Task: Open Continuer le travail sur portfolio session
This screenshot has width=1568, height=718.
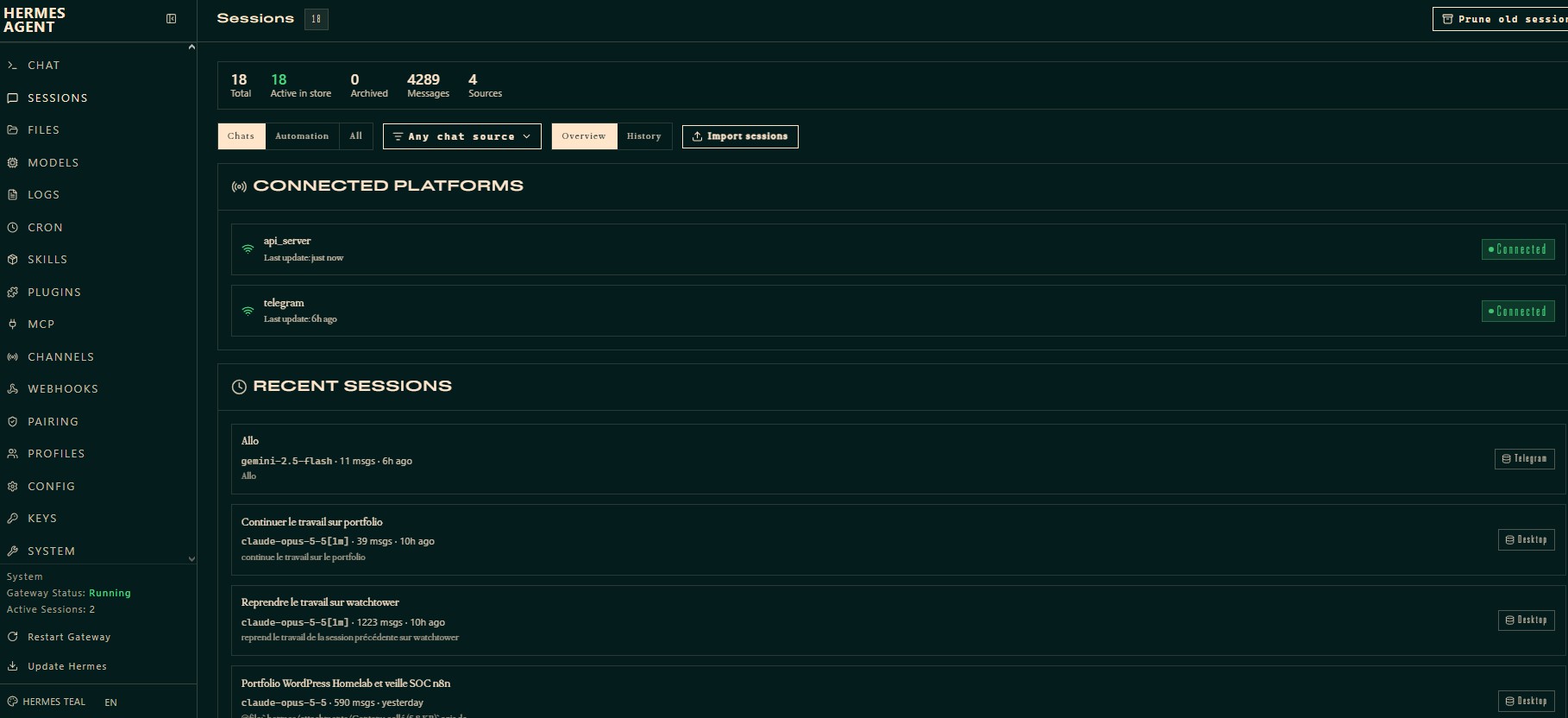Action: click(898, 540)
